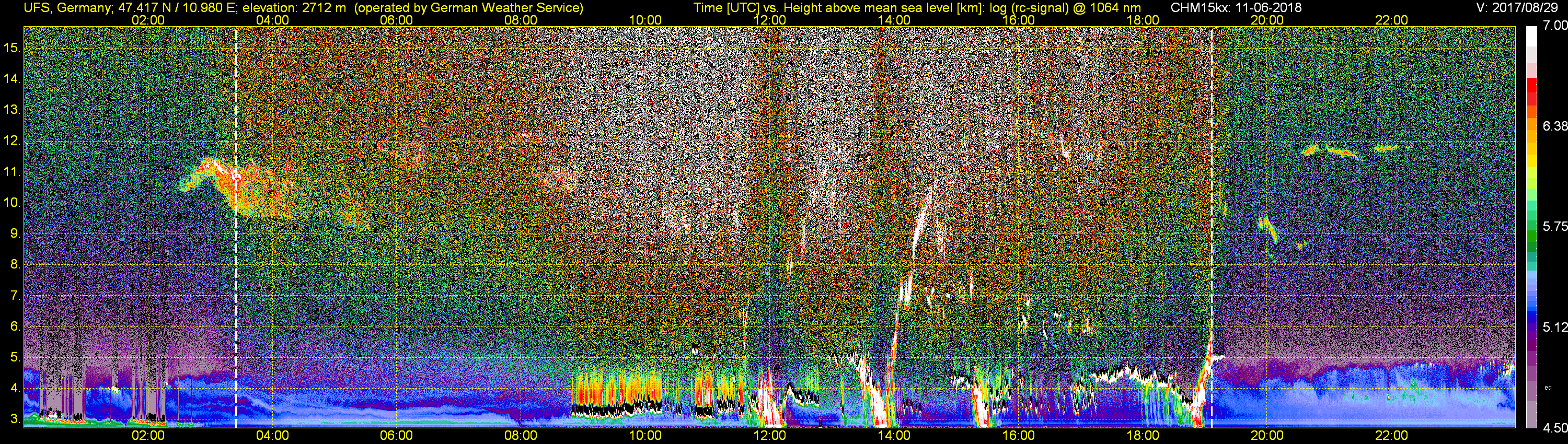Click the 18:00 label on the top time axis

pos(1143,20)
